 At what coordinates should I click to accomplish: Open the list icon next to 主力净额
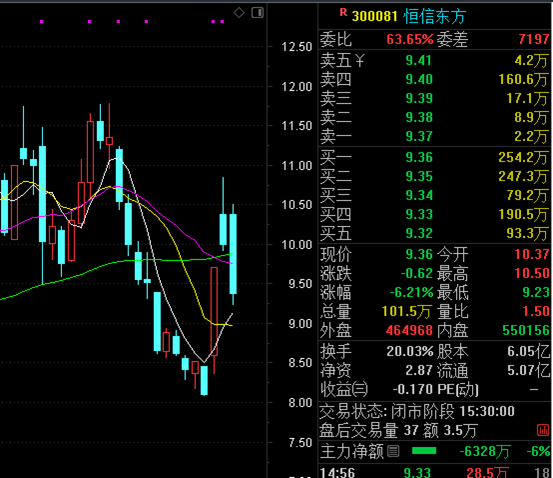point(393,451)
